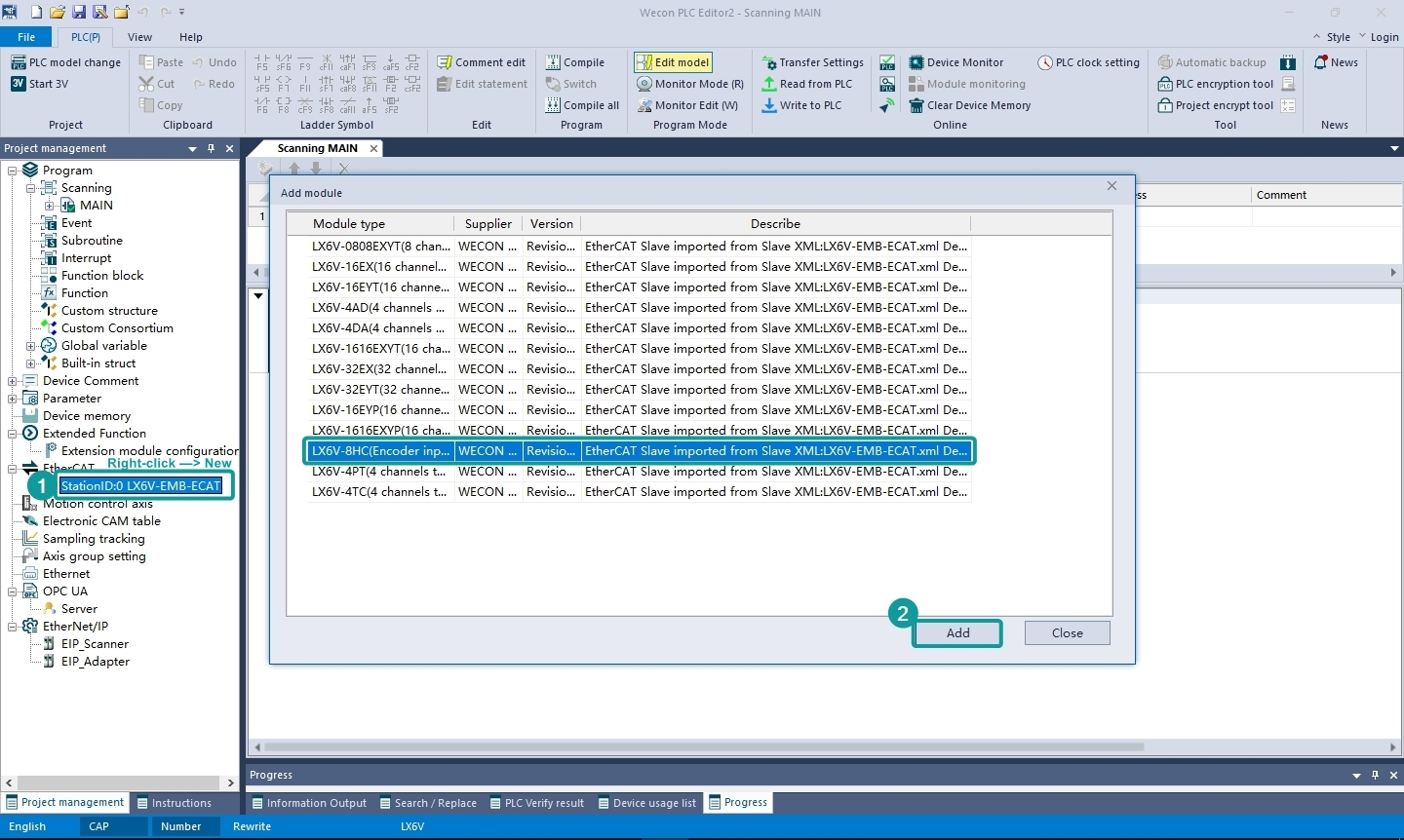Click Read from PLC
The width and height of the screenshot is (1404, 840).
807,84
